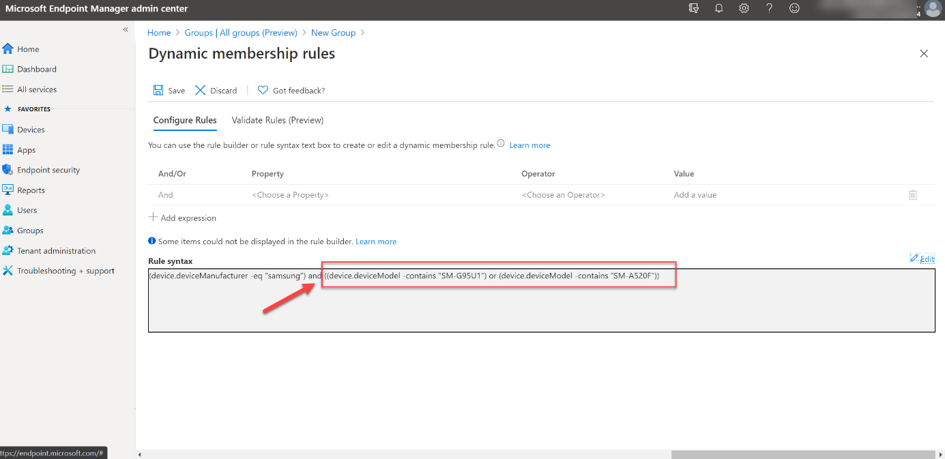Click the Microsoft Endpoint Manager admin center title
This screenshot has height=459, width=945.
(96, 8)
